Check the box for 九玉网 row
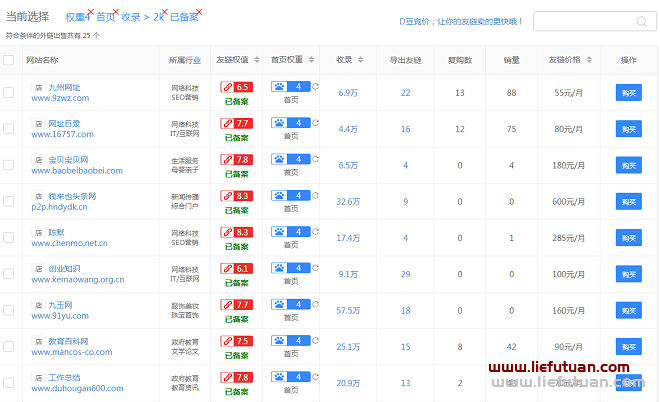This screenshot has width=660, height=402. 8,310
